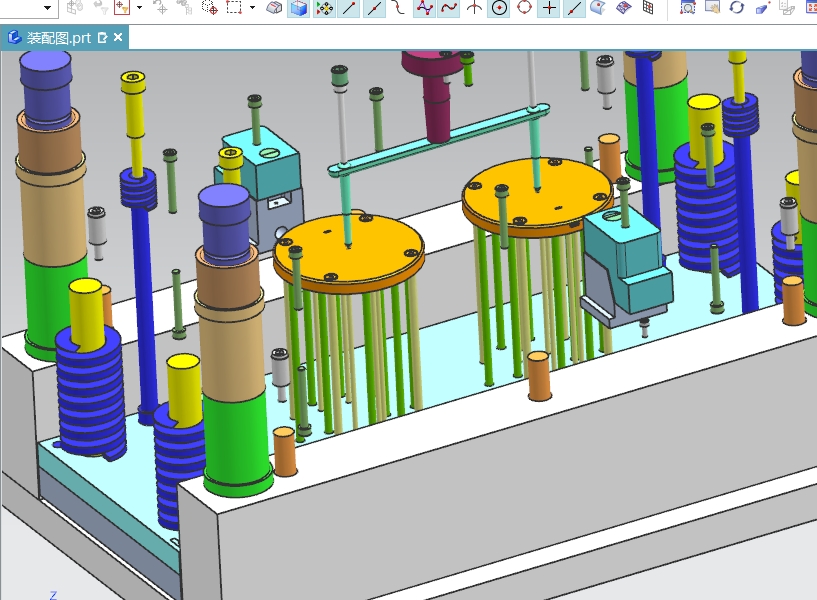Toggle Enable Snap Point icon

tap(324, 7)
